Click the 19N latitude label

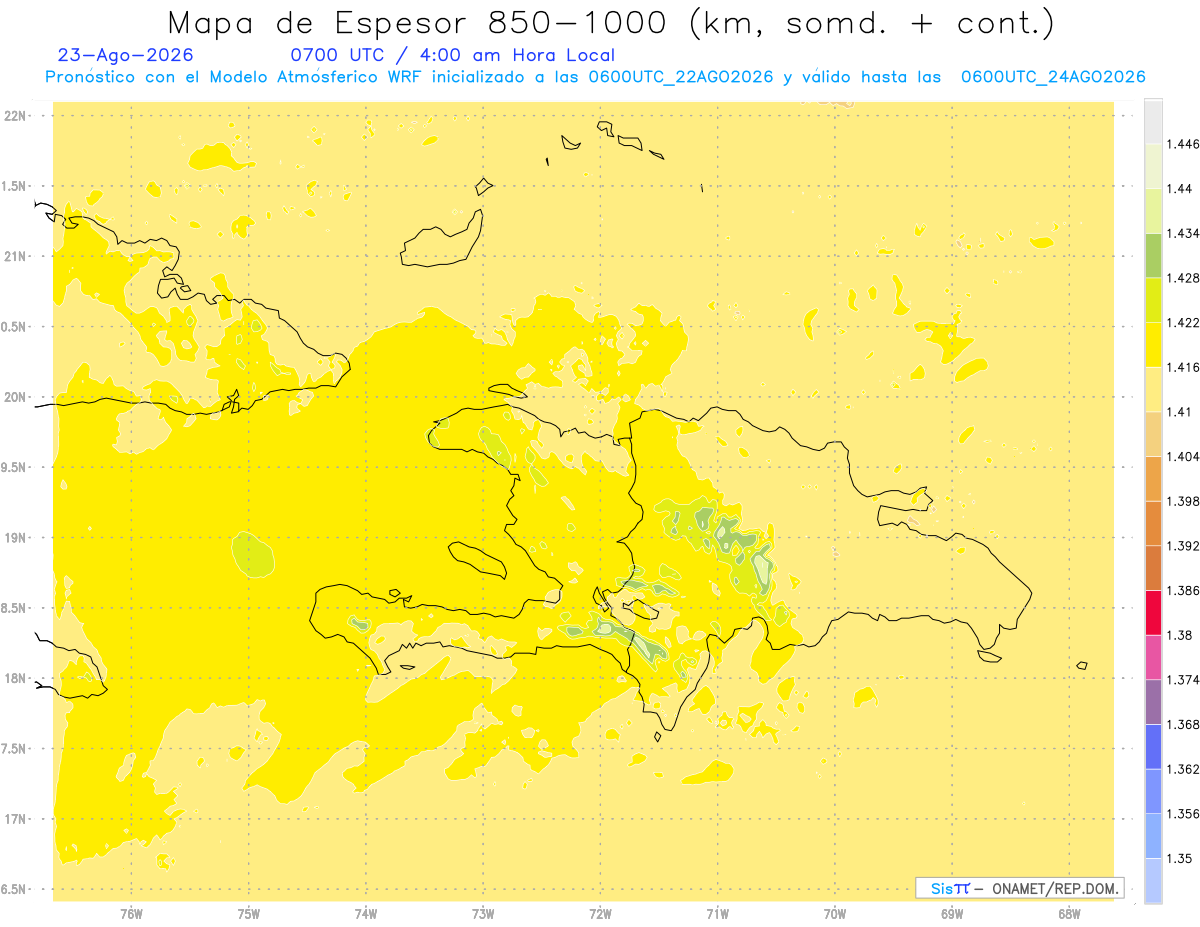[x=15, y=538]
